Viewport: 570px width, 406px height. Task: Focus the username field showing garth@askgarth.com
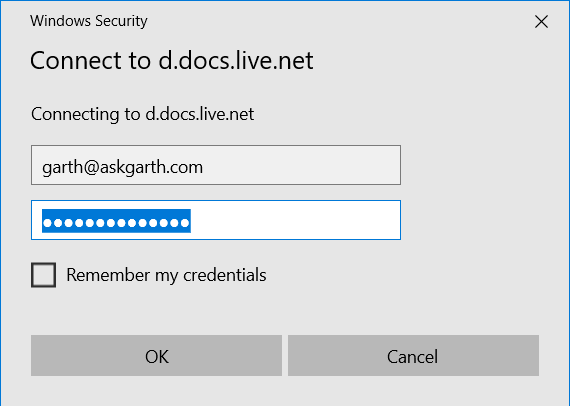(x=216, y=165)
